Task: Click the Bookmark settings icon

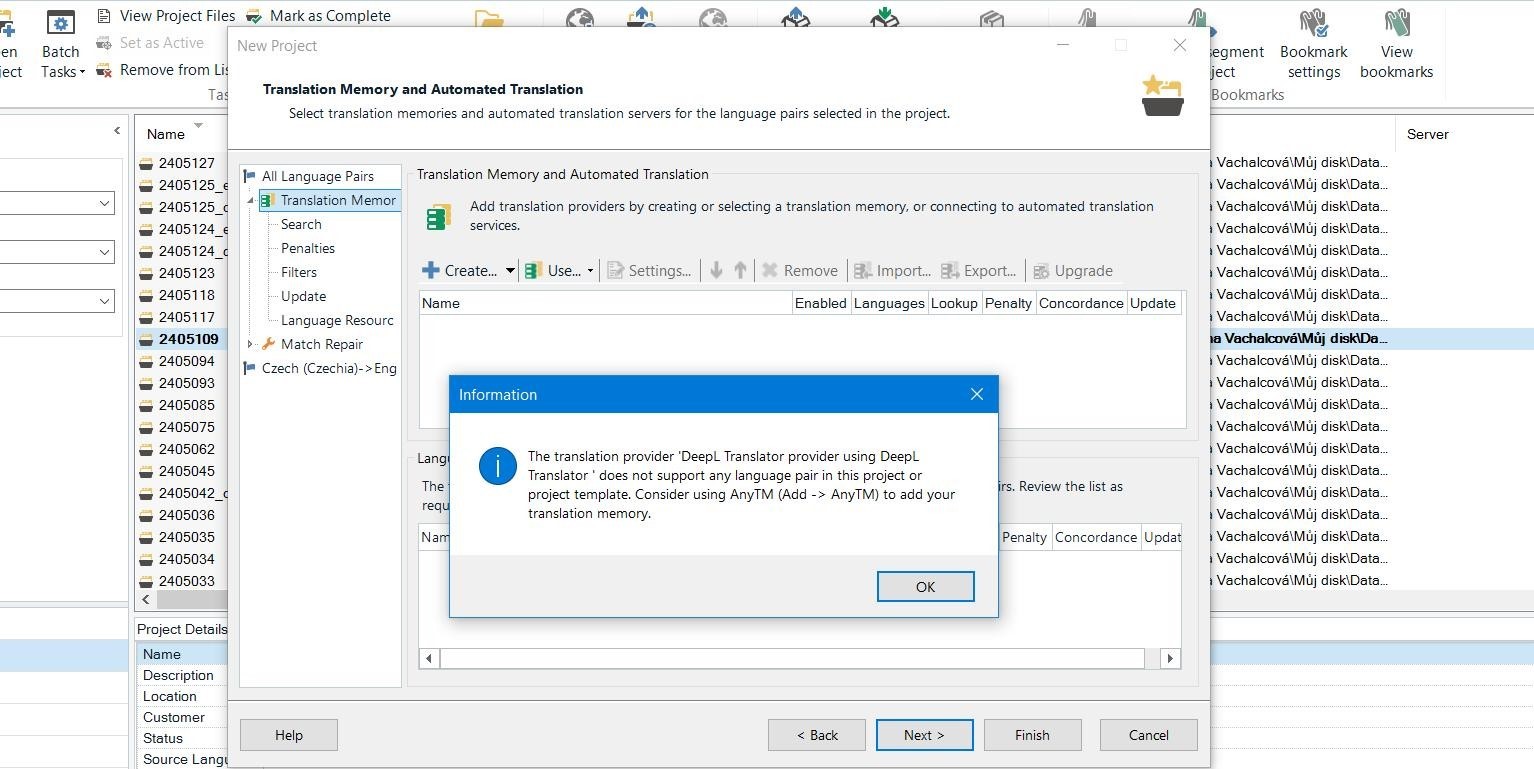Action: (1313, 23)
